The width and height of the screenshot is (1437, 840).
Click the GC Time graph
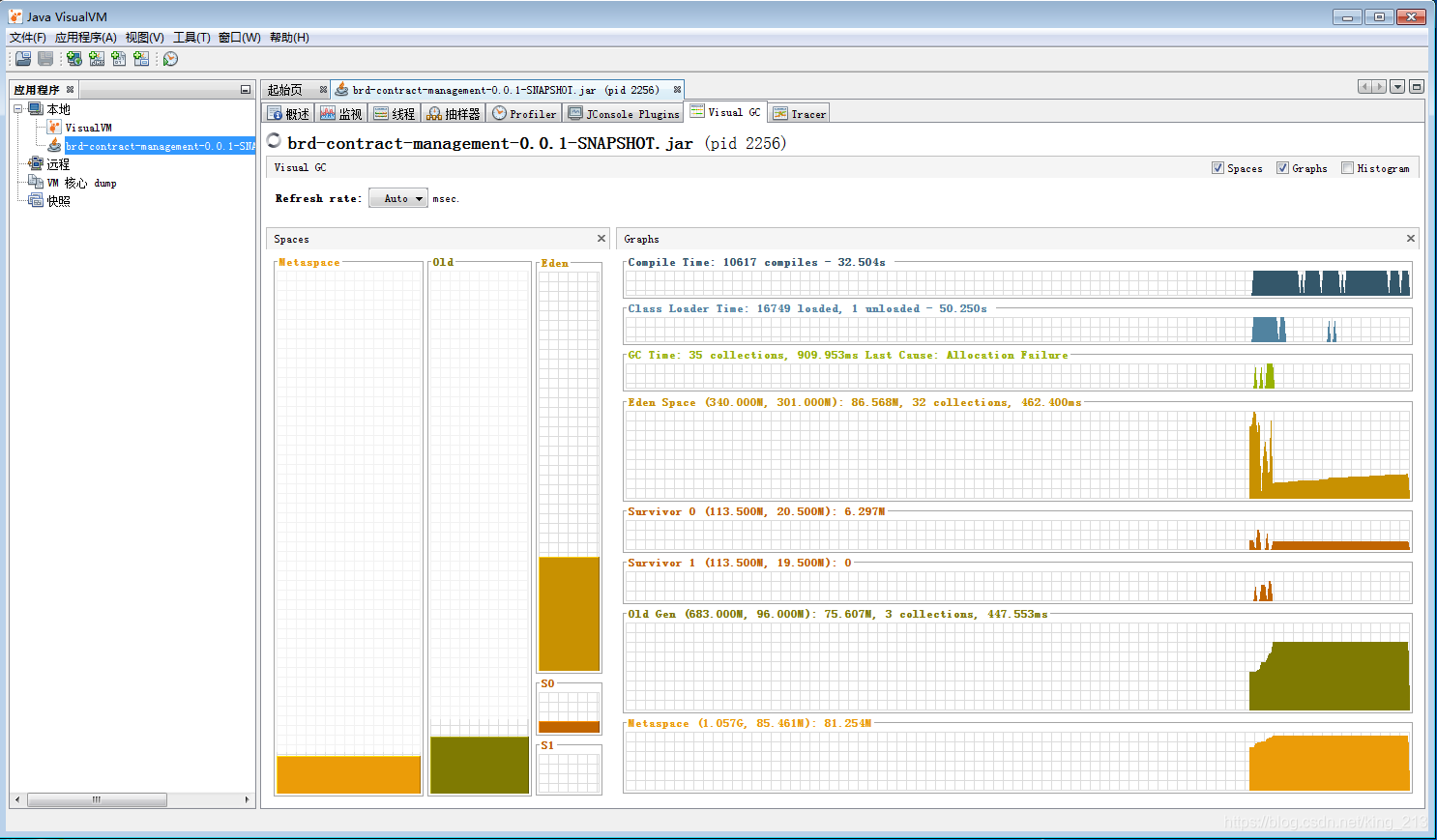[1017, 375]
